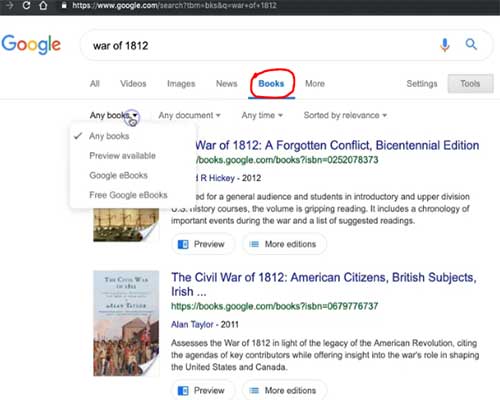Open the More search categories menu
The image size is (500, 400).
315,84
